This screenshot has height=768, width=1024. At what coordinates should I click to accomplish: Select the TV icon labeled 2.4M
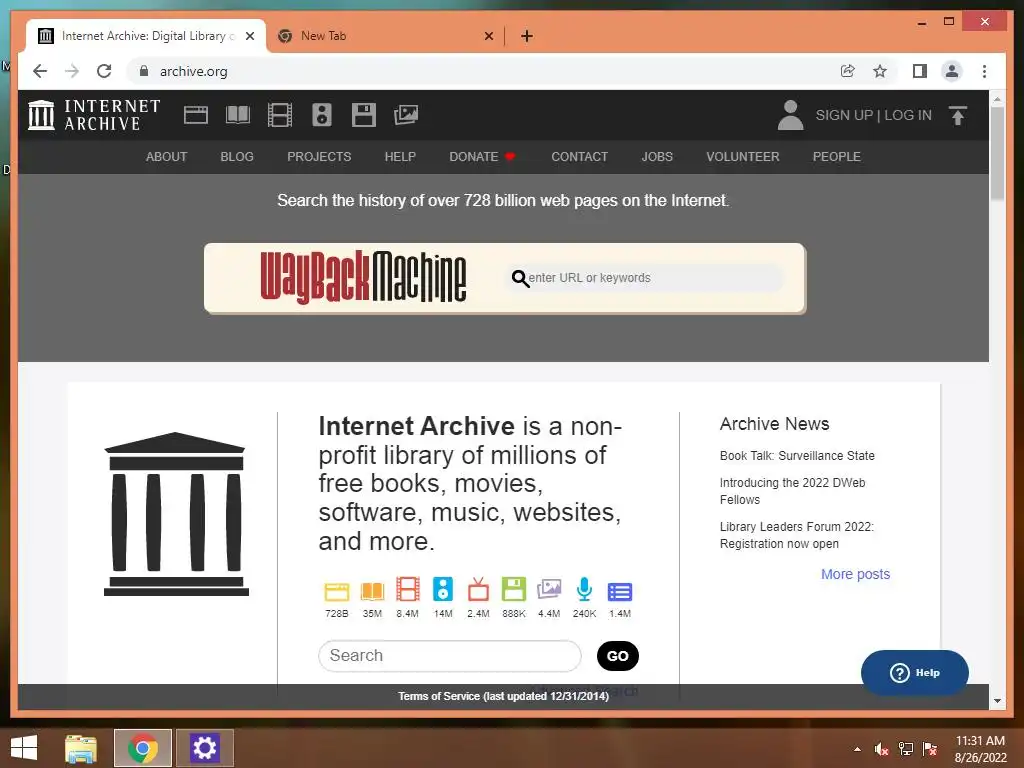click(478, 589)
